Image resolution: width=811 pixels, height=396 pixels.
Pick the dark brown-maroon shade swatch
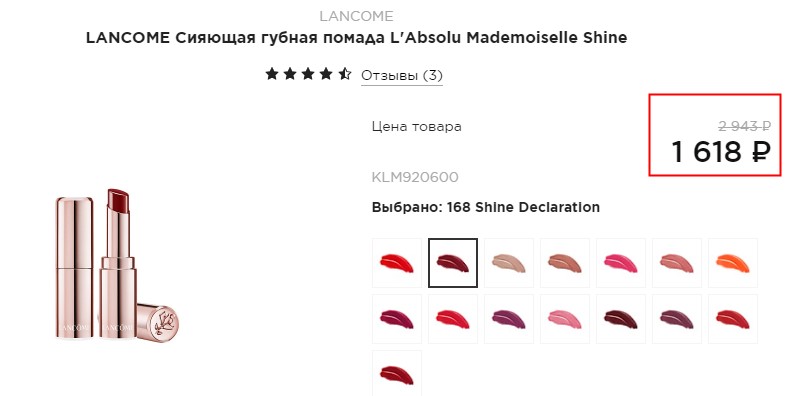(x=621, y=319)
